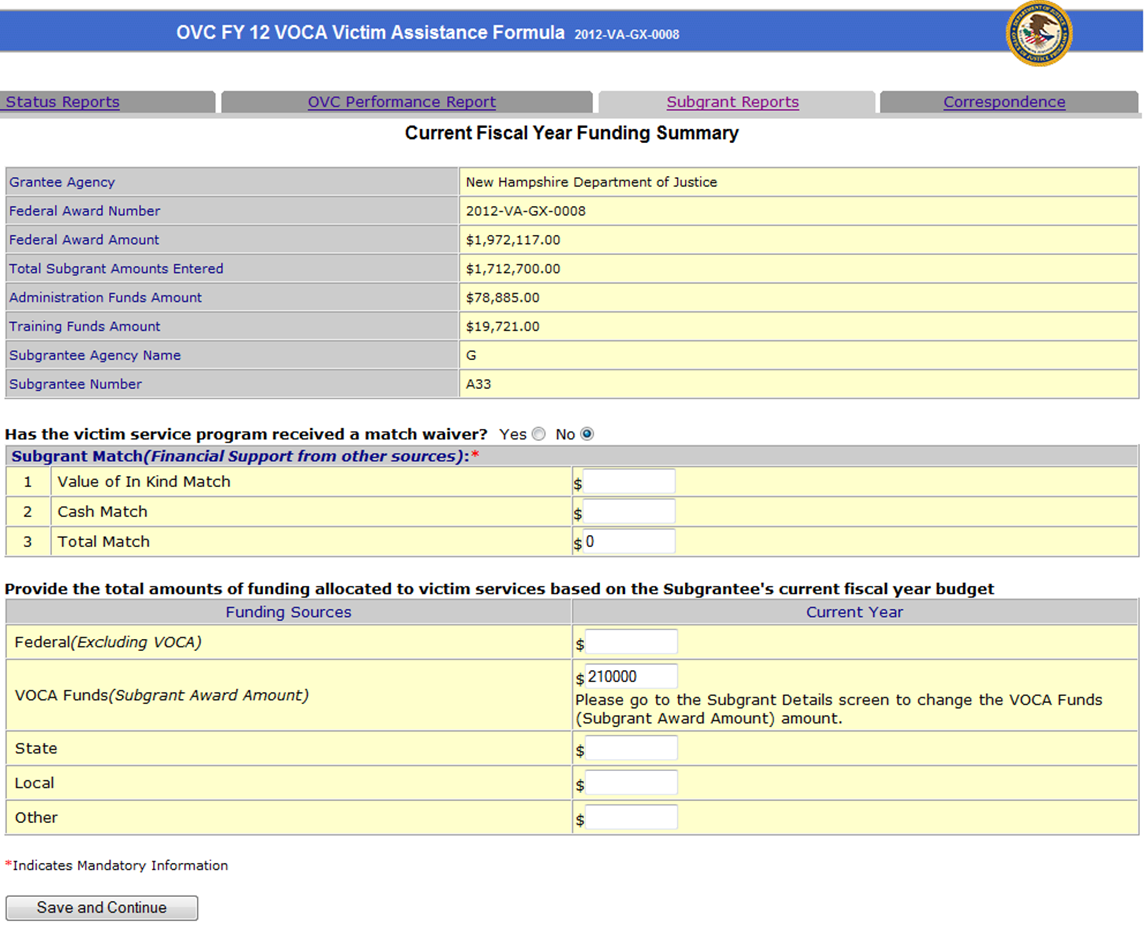Select No for match waiver

click(586, 434)
